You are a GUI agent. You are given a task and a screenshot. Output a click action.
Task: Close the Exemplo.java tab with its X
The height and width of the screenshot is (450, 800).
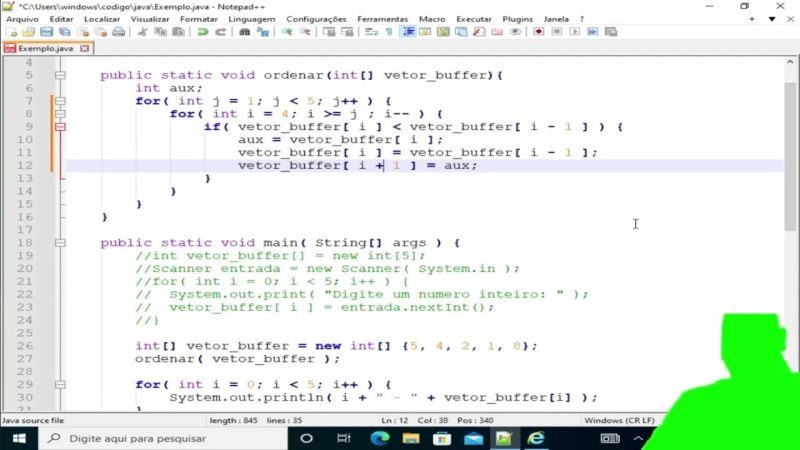click(85, 48)
